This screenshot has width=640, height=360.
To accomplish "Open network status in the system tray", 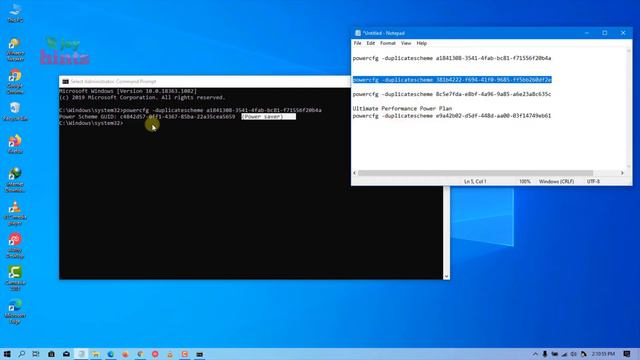I will [564, 354].
